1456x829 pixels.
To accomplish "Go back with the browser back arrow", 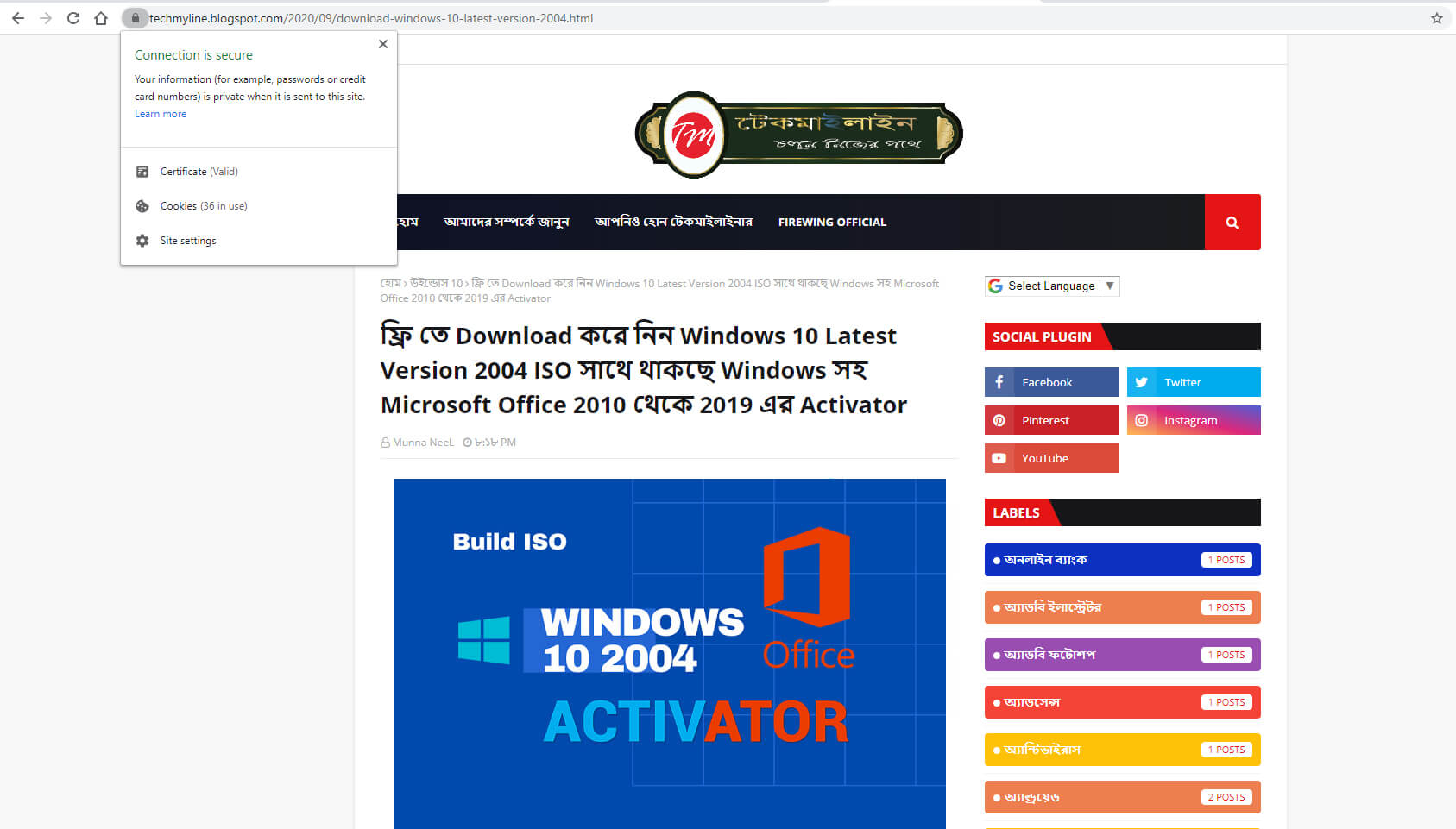I will 18,18.
